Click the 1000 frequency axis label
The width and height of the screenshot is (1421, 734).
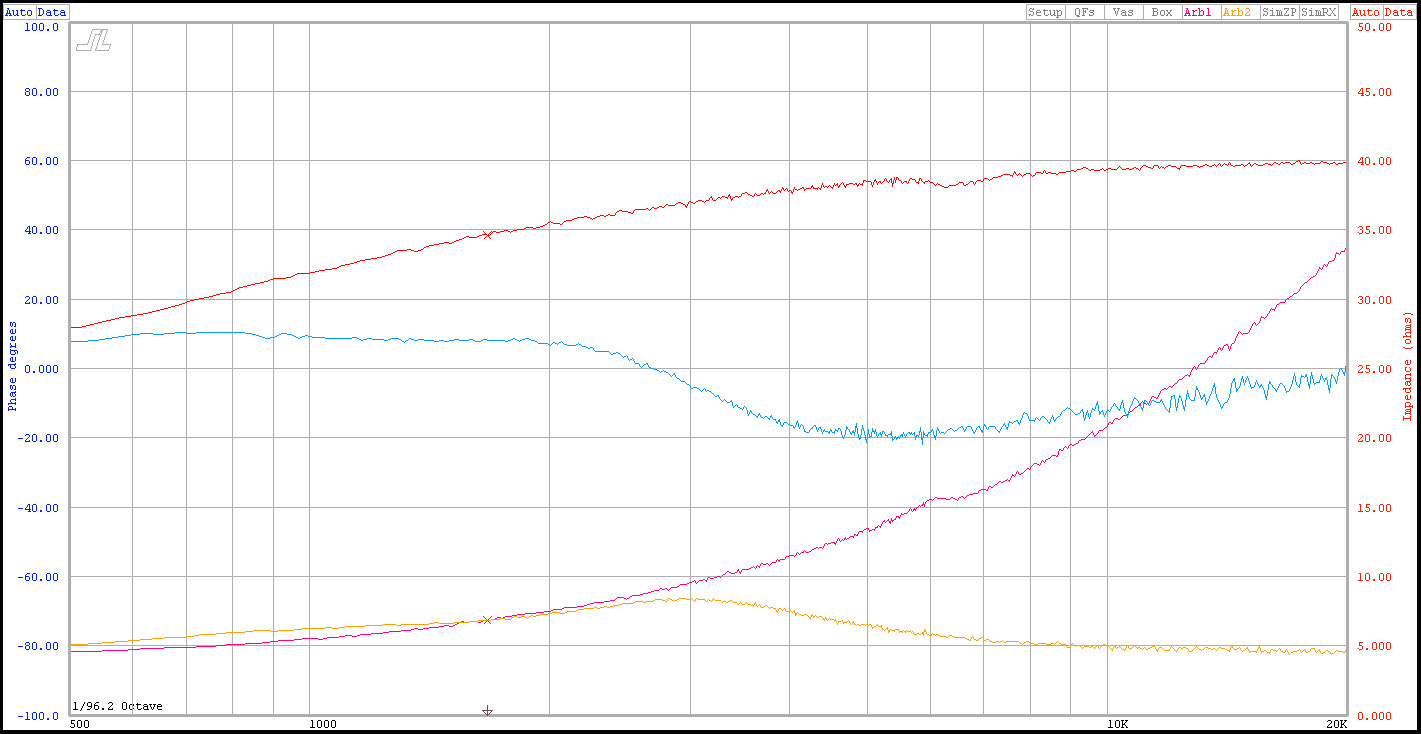322,724
